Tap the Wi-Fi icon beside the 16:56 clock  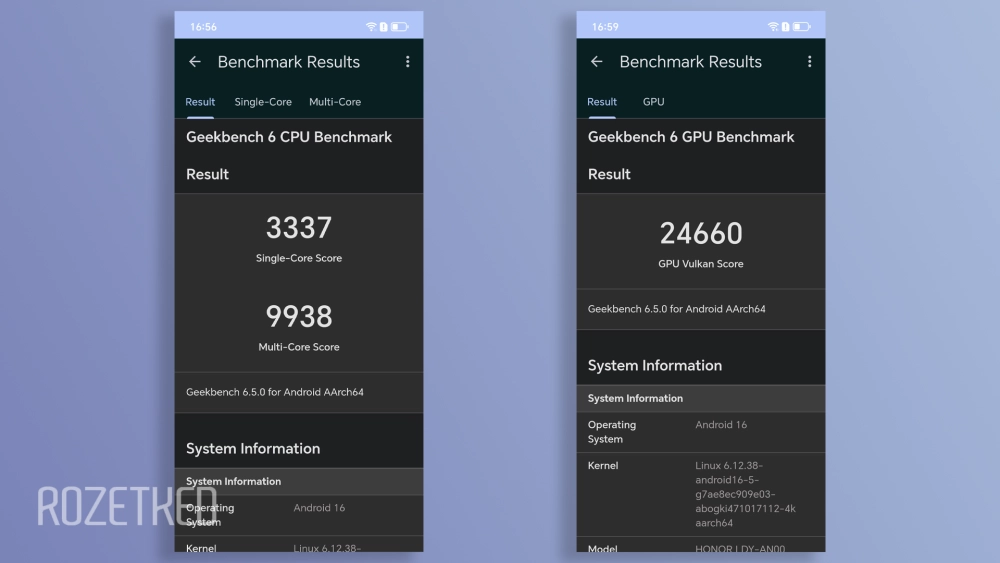pos(371,27)
